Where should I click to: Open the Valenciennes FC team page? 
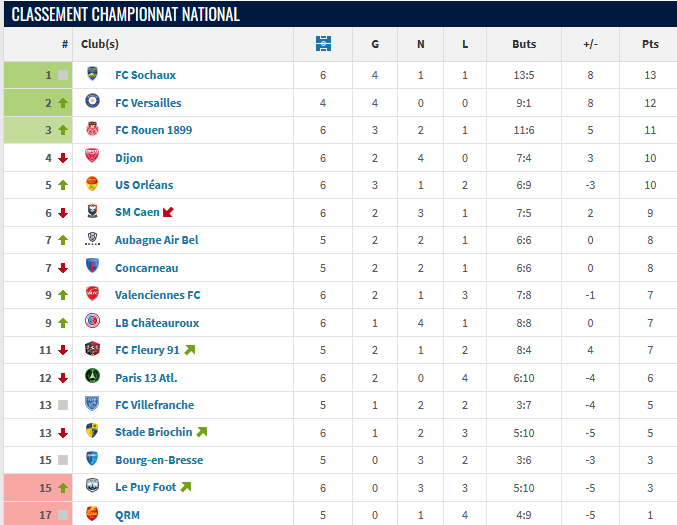(157, 295)
